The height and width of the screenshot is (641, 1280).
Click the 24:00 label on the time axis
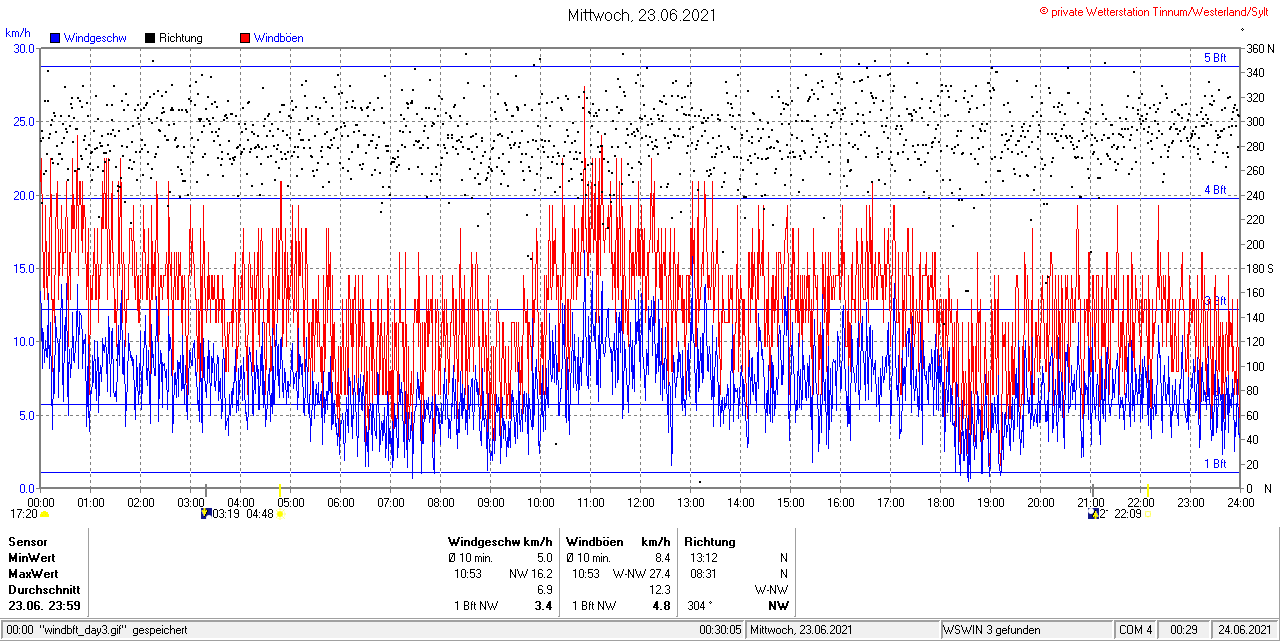pos(1241,502)
